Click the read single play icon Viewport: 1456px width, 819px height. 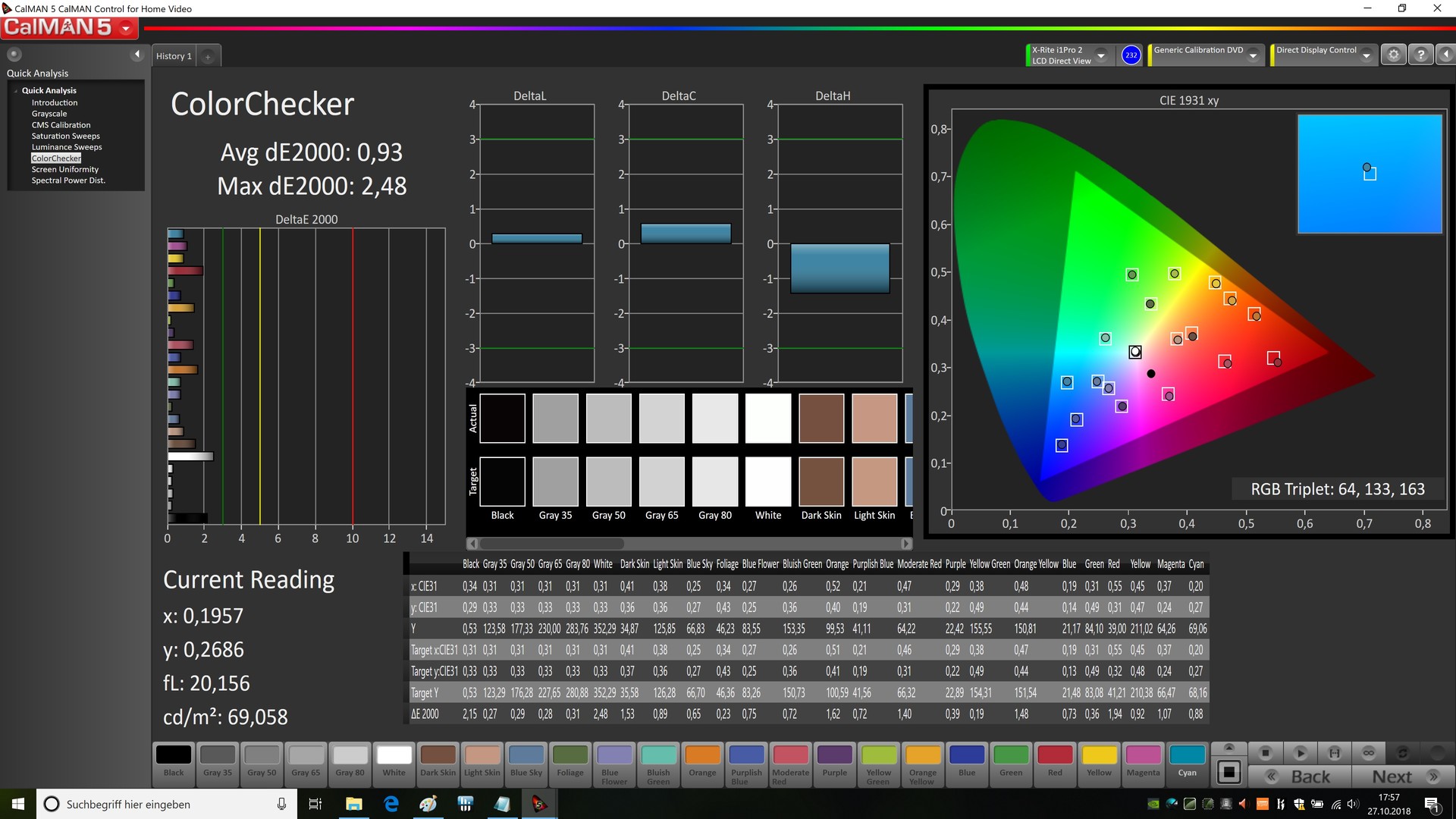(1300, 753)
